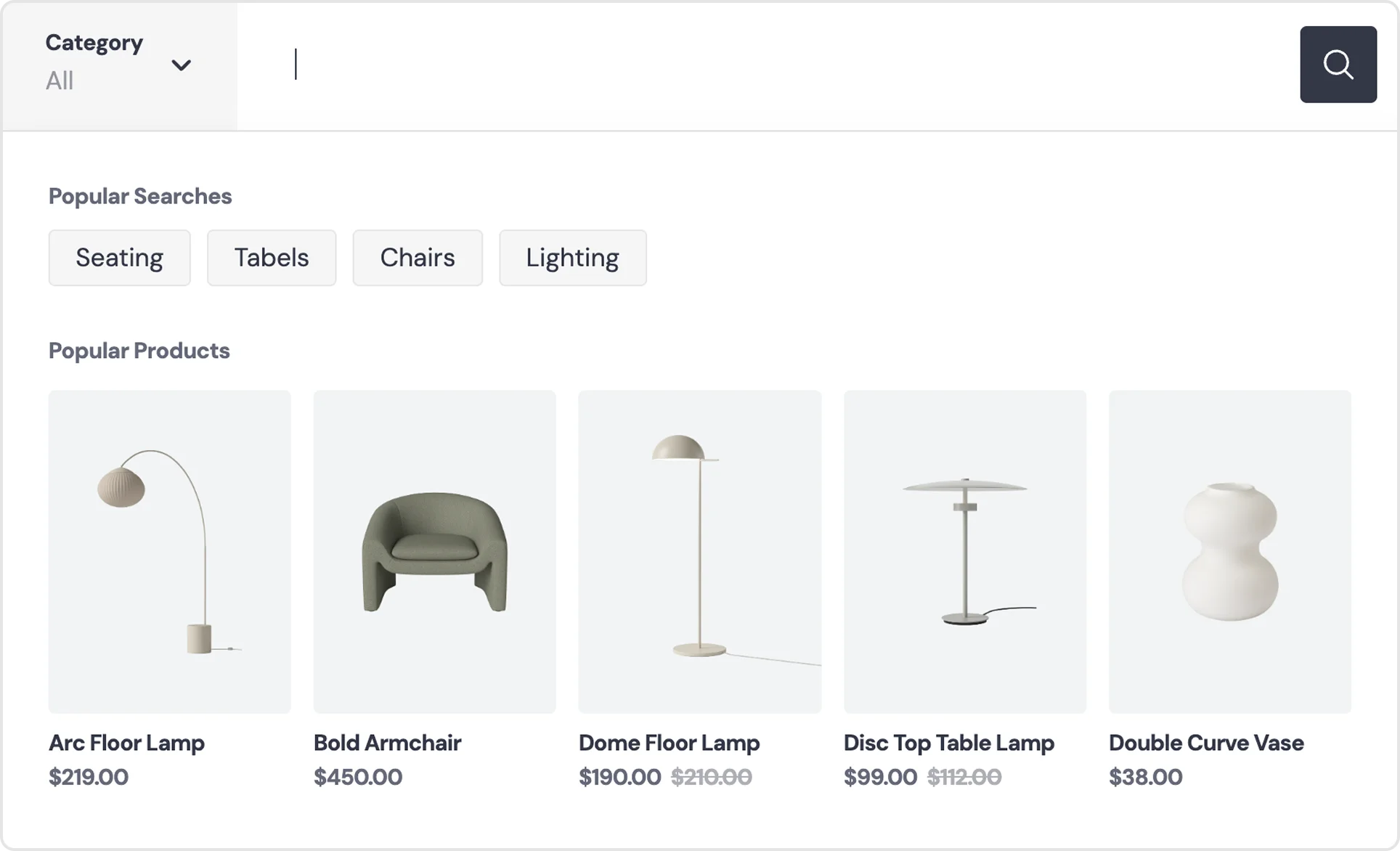Open the Arc Floor Lamp product image
The image size is (1400, 851).
[169, 551]
